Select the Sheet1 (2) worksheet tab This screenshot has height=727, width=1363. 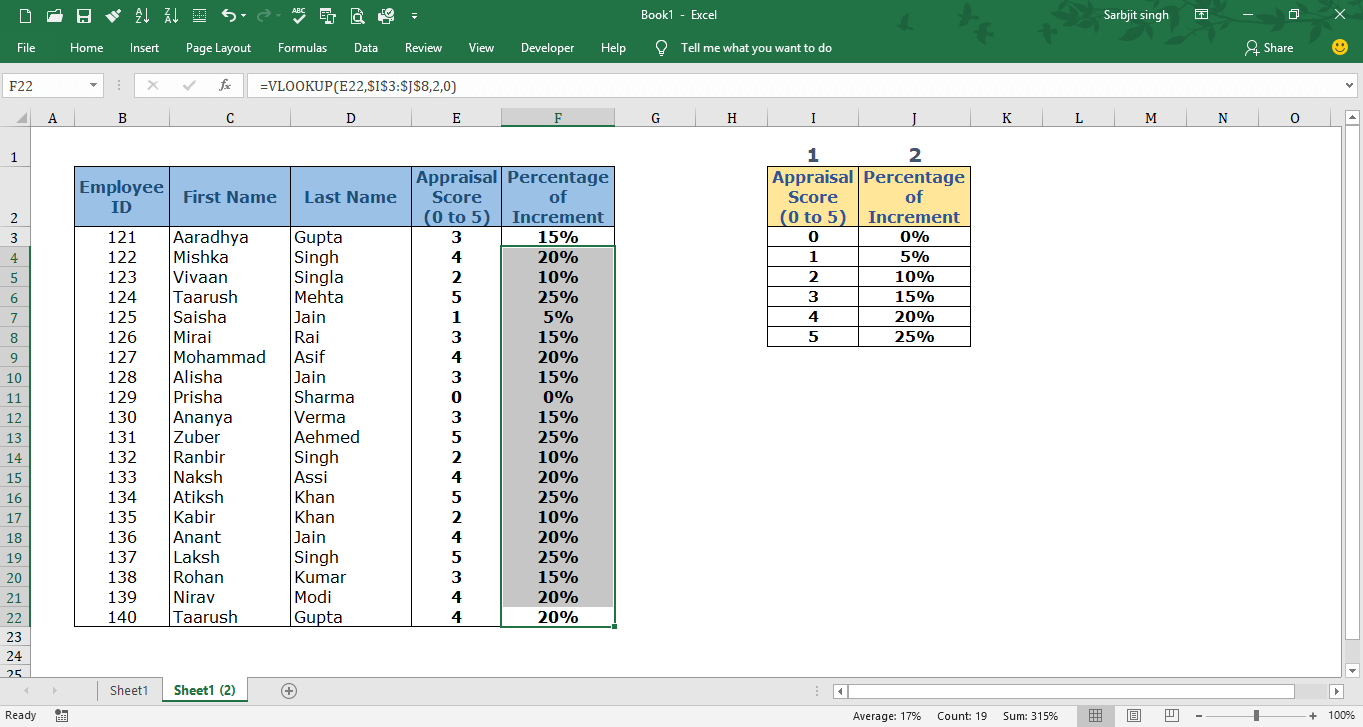tap(204, 690)
